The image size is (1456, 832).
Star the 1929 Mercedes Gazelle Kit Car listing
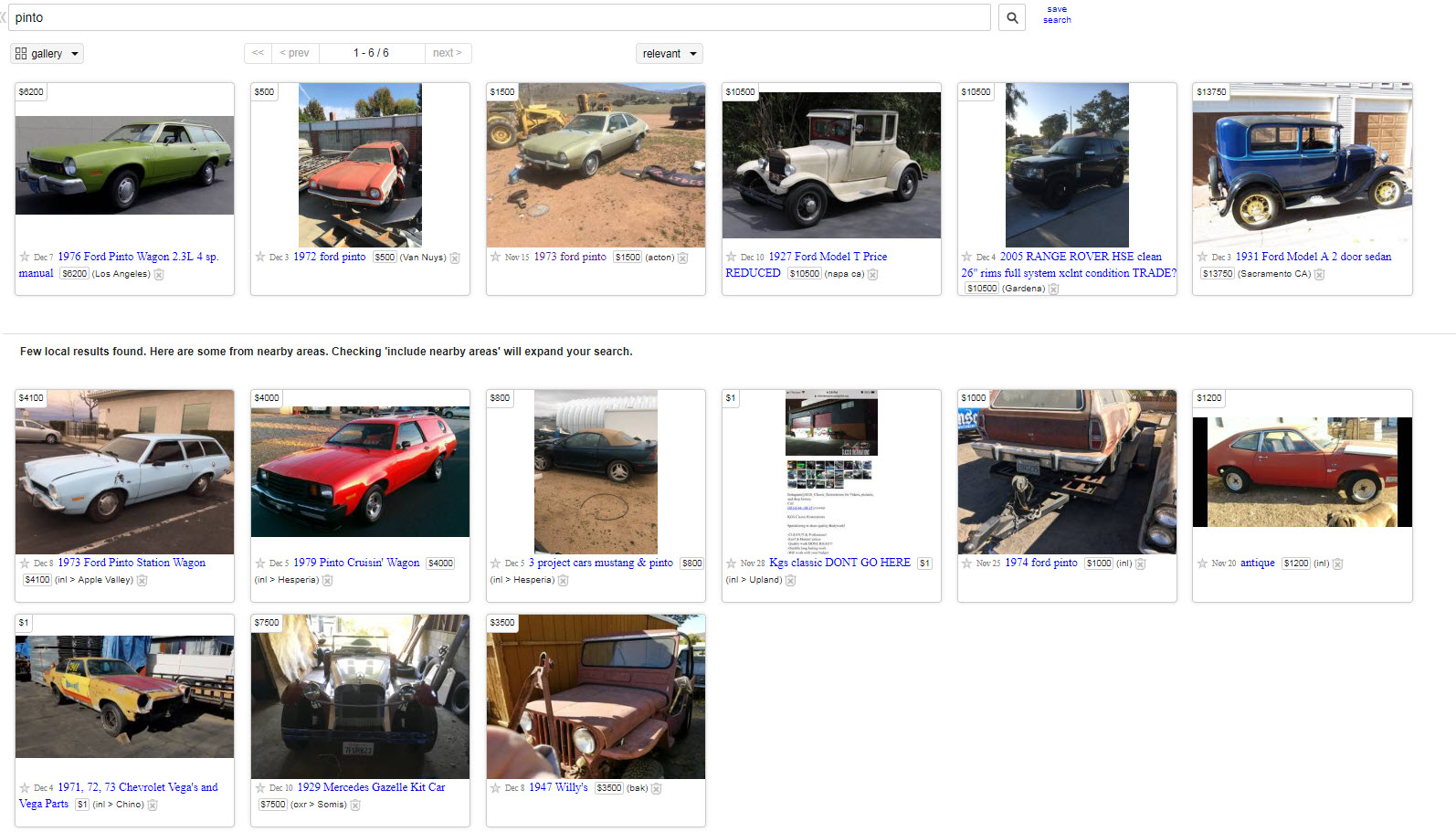click(x=260, y=787)
